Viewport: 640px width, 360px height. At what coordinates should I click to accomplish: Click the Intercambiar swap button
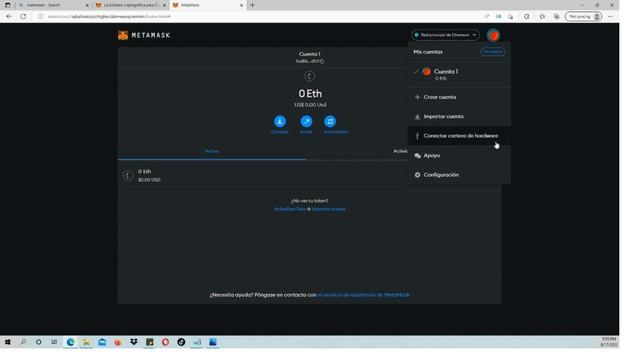point(330,121)
